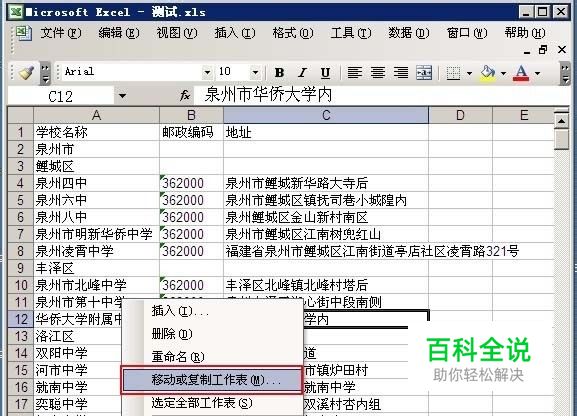
Task: Click the Format Painter brush icon
Action: (x=26, y=73)
